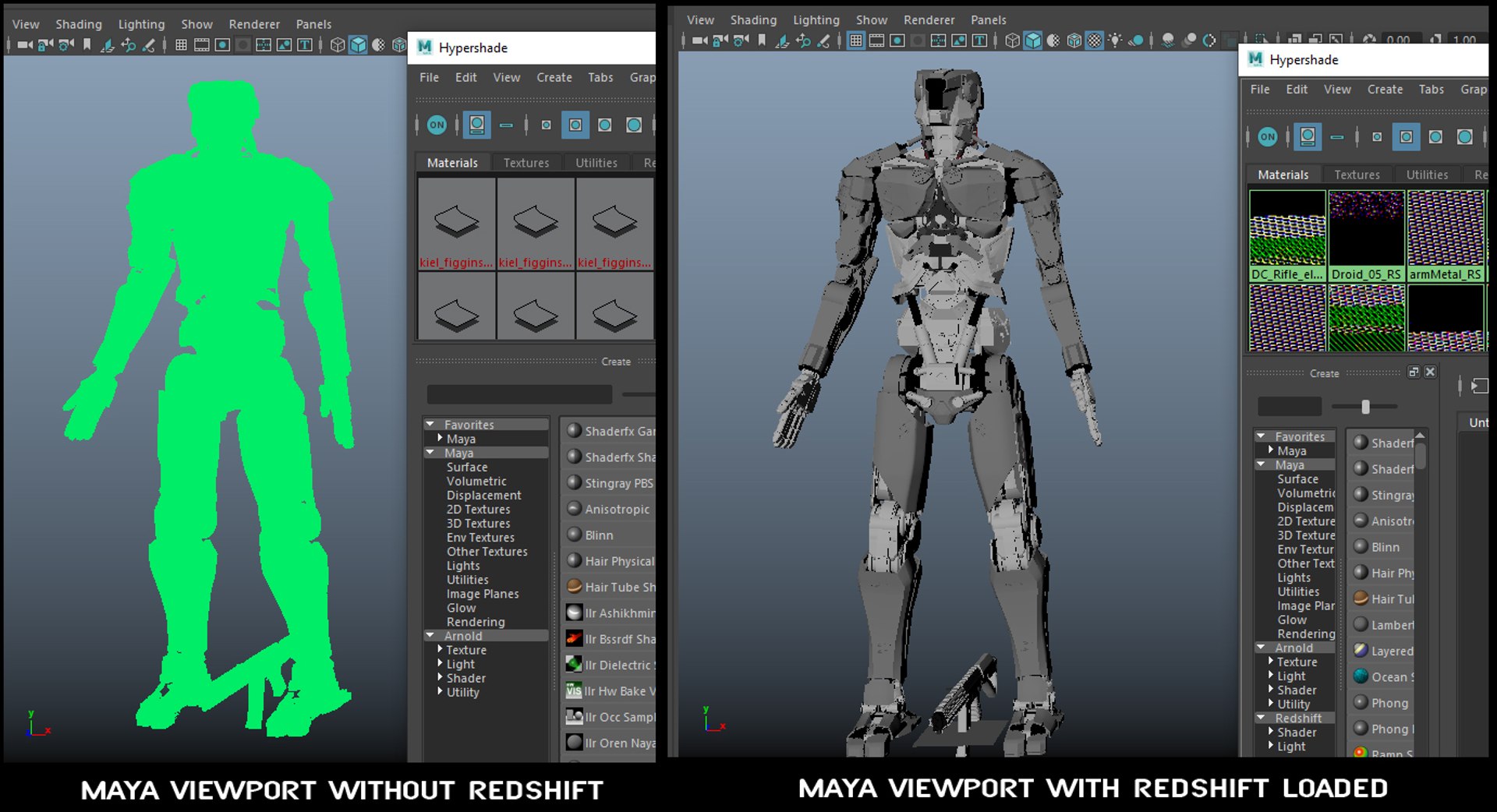Click View as Icons button in right Hypershade
This screenshot has height=812, width=1497.
[1308, 137]
